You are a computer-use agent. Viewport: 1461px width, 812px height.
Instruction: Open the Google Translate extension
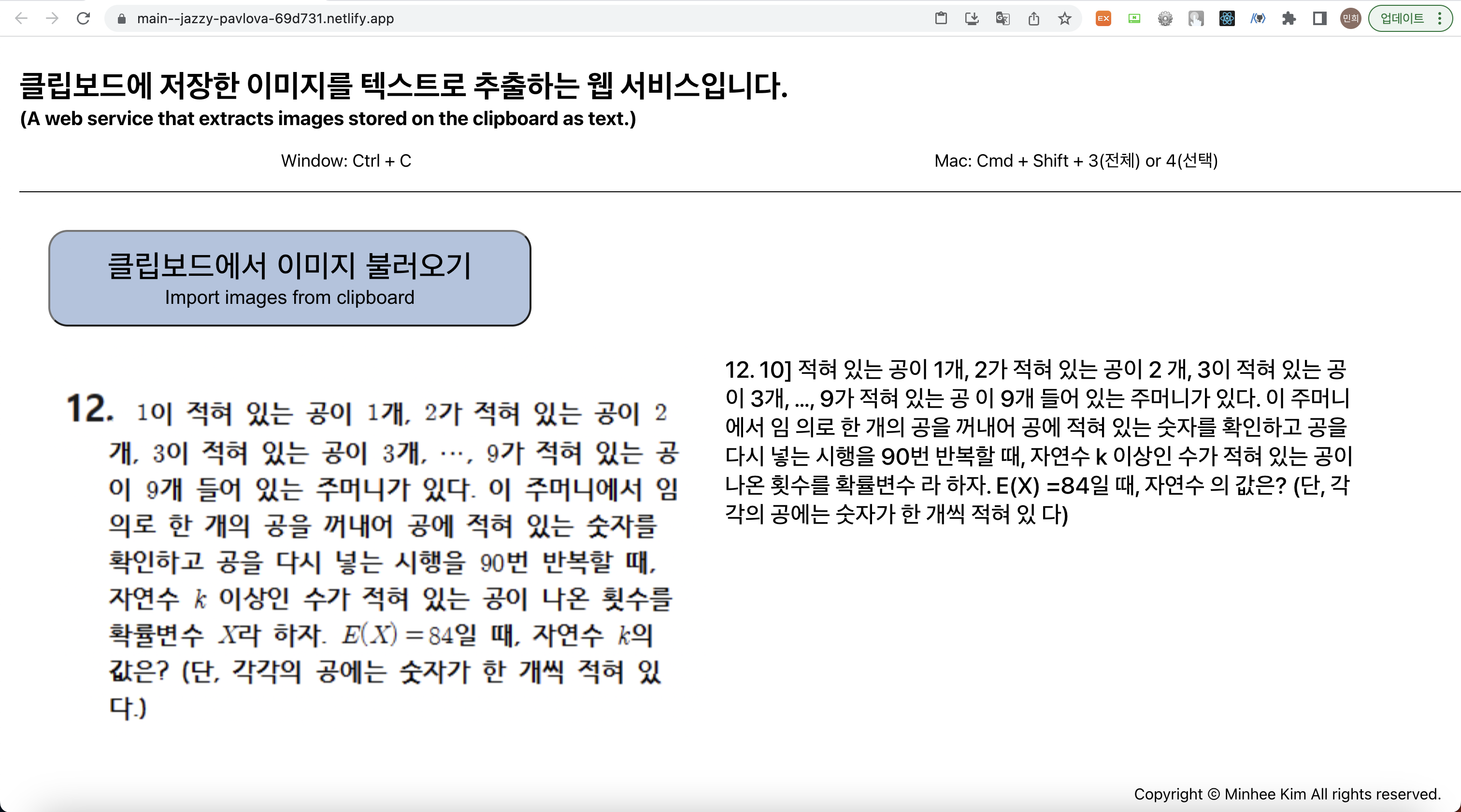1002,18
